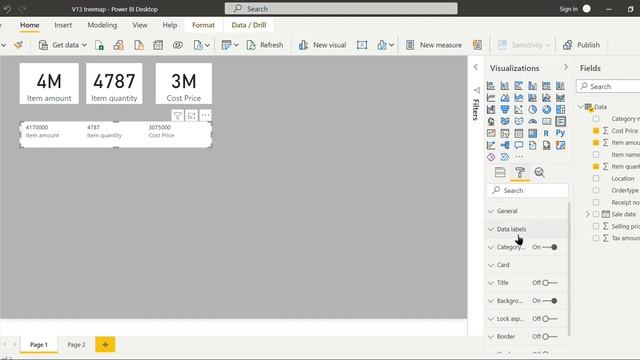
Task: Check the Item name field checkbox
Action: (596, 155)
